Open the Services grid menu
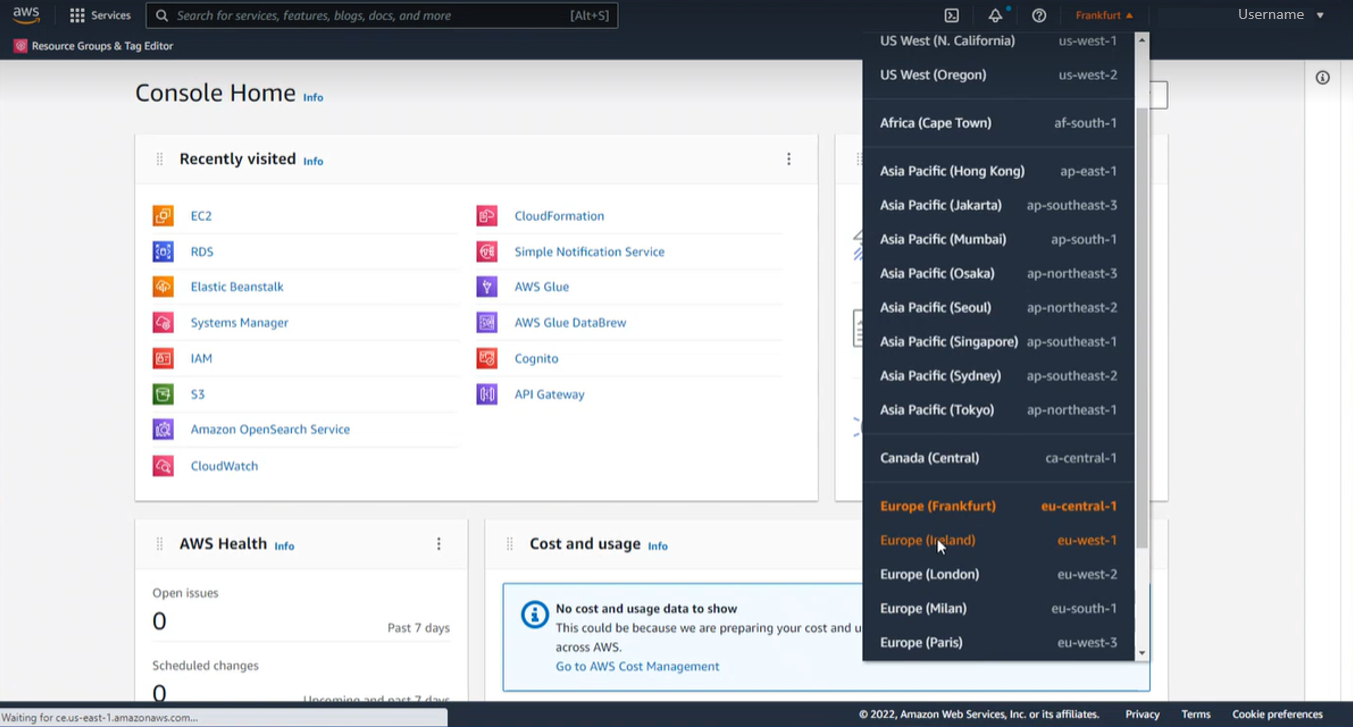This screenshot has height=728, width=1353. tap(100, 16)
